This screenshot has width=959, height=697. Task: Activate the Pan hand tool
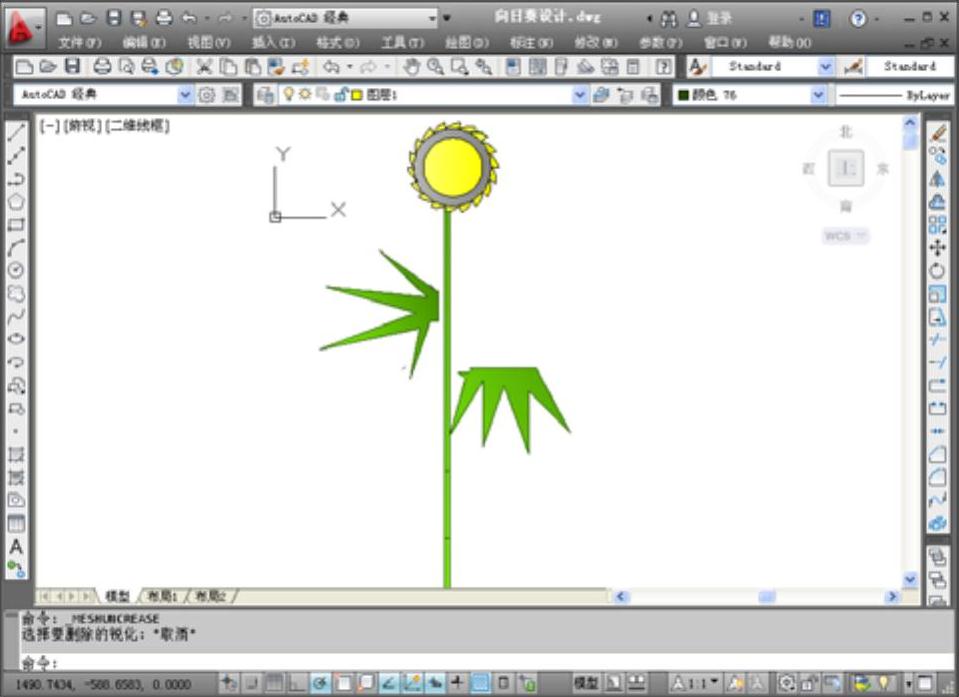pyautogui.click(x=411, y=67)
